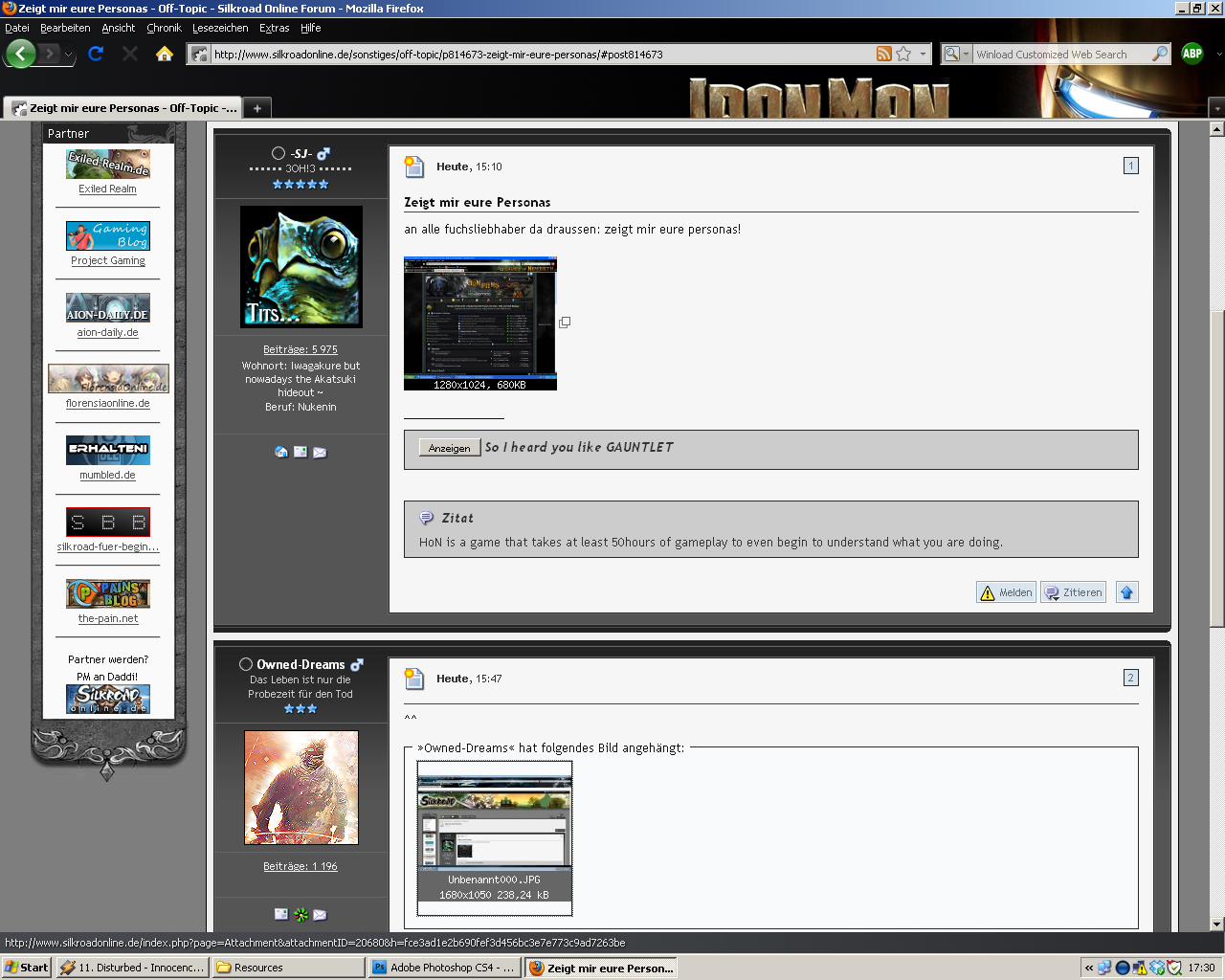
Task: Open the Adblock Plus (ABP) icon
Action: tap(1192, 54)
